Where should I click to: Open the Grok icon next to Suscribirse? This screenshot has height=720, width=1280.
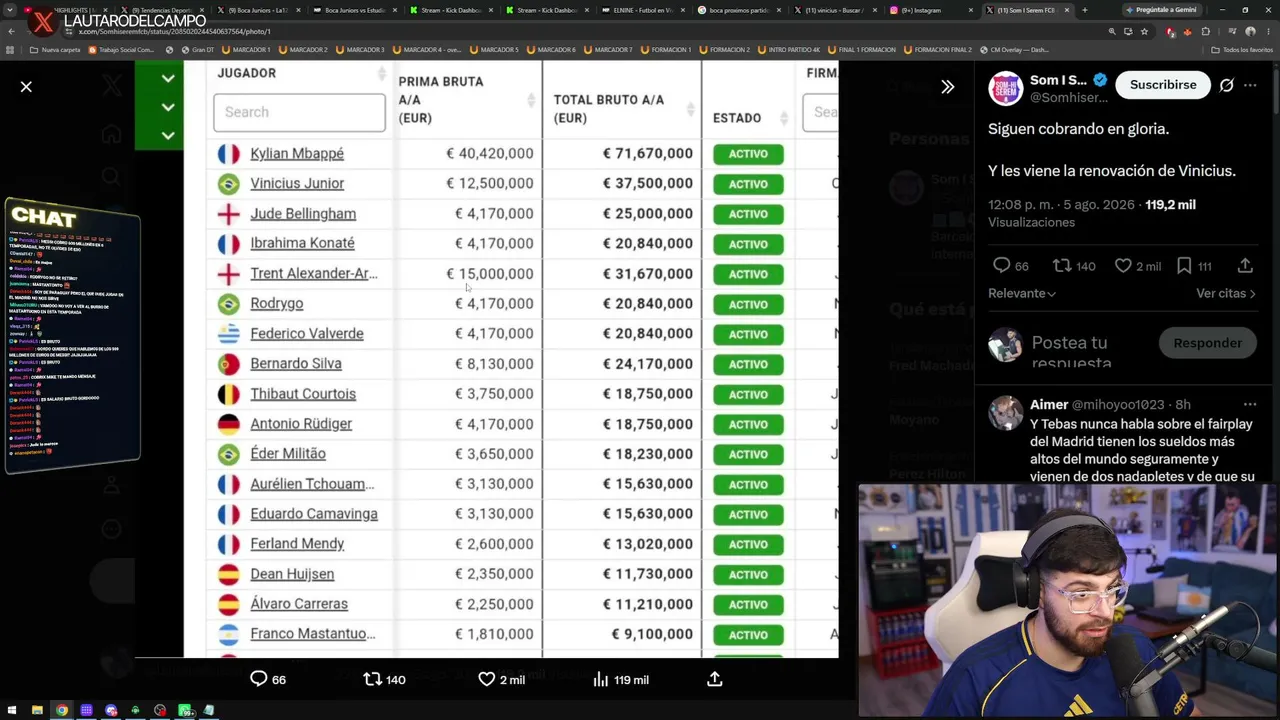[x=1226, y=85]
